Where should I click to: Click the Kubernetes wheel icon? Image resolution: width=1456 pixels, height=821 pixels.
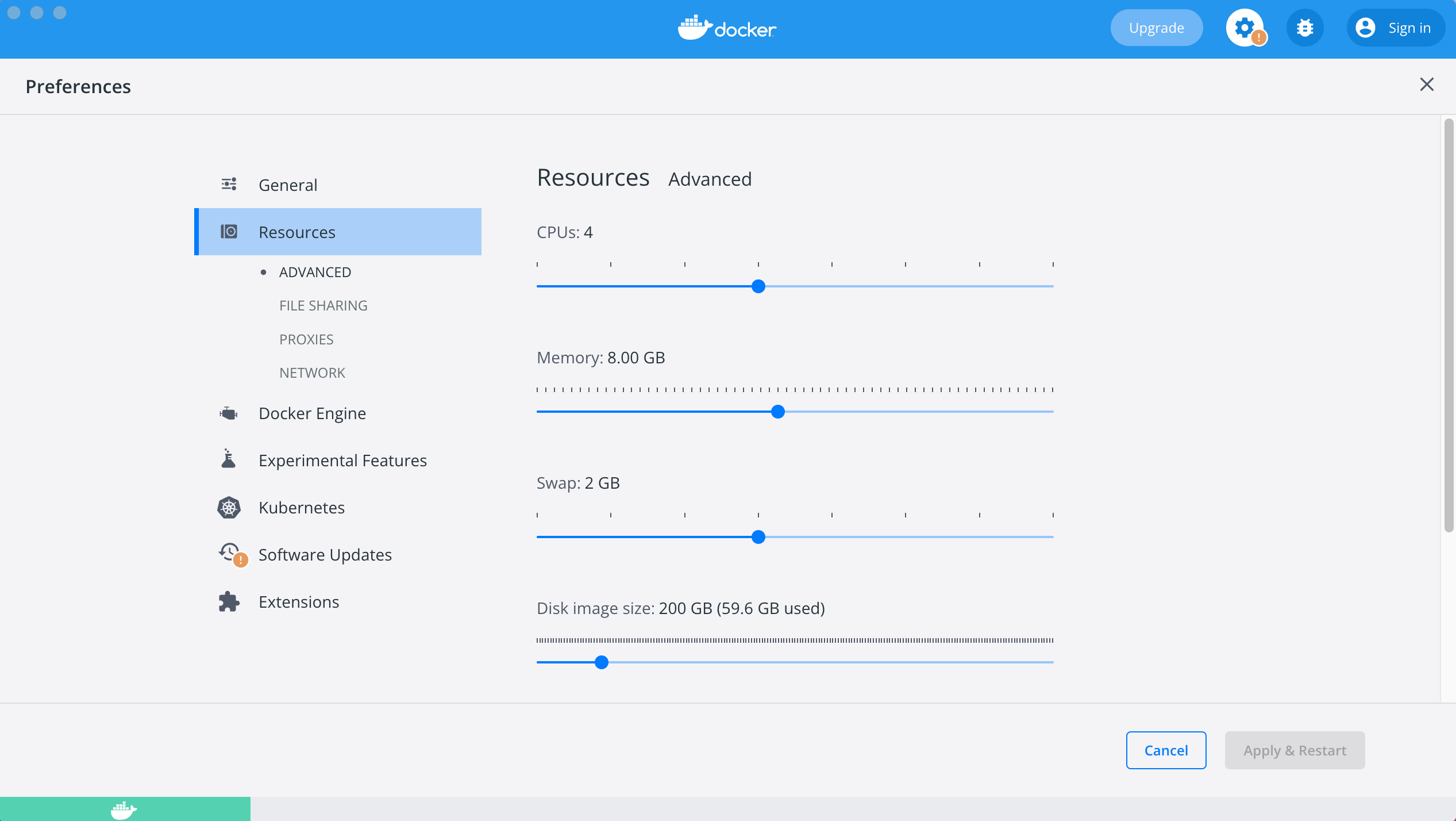(x=229, y=508)
